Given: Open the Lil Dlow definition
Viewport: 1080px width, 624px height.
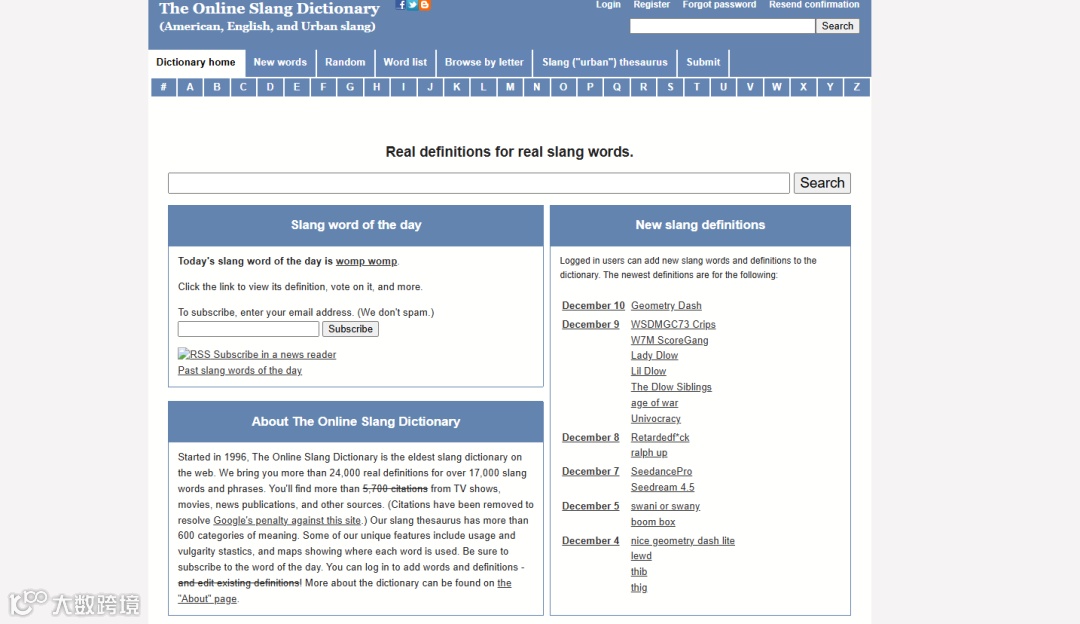Looking at the screenshot, I should click(x=648, y=371).
